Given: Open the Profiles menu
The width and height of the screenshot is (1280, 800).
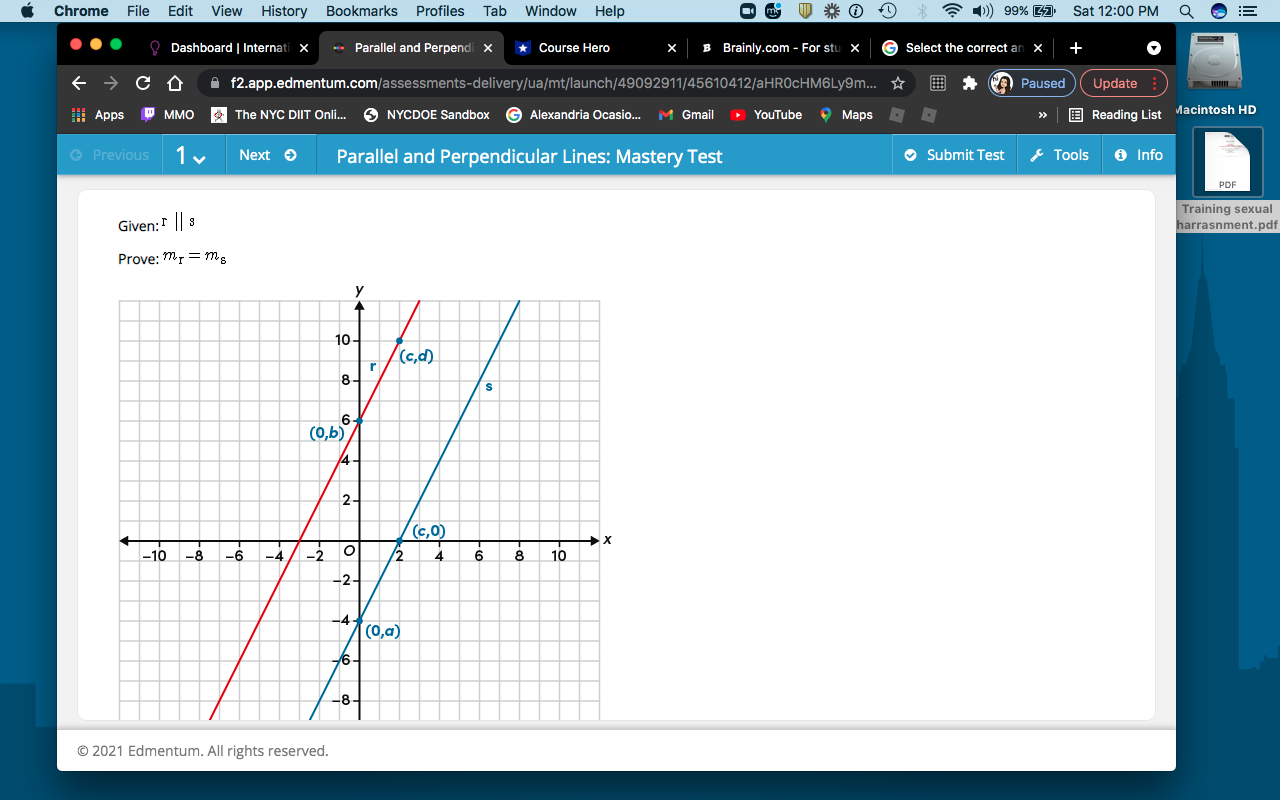Looking at the screenshot, I should coord(440,11).
